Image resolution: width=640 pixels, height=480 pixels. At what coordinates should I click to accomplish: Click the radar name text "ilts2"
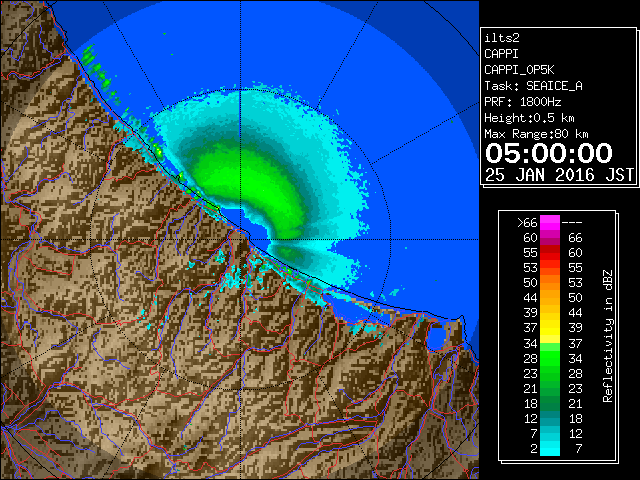tap(502, 38)
